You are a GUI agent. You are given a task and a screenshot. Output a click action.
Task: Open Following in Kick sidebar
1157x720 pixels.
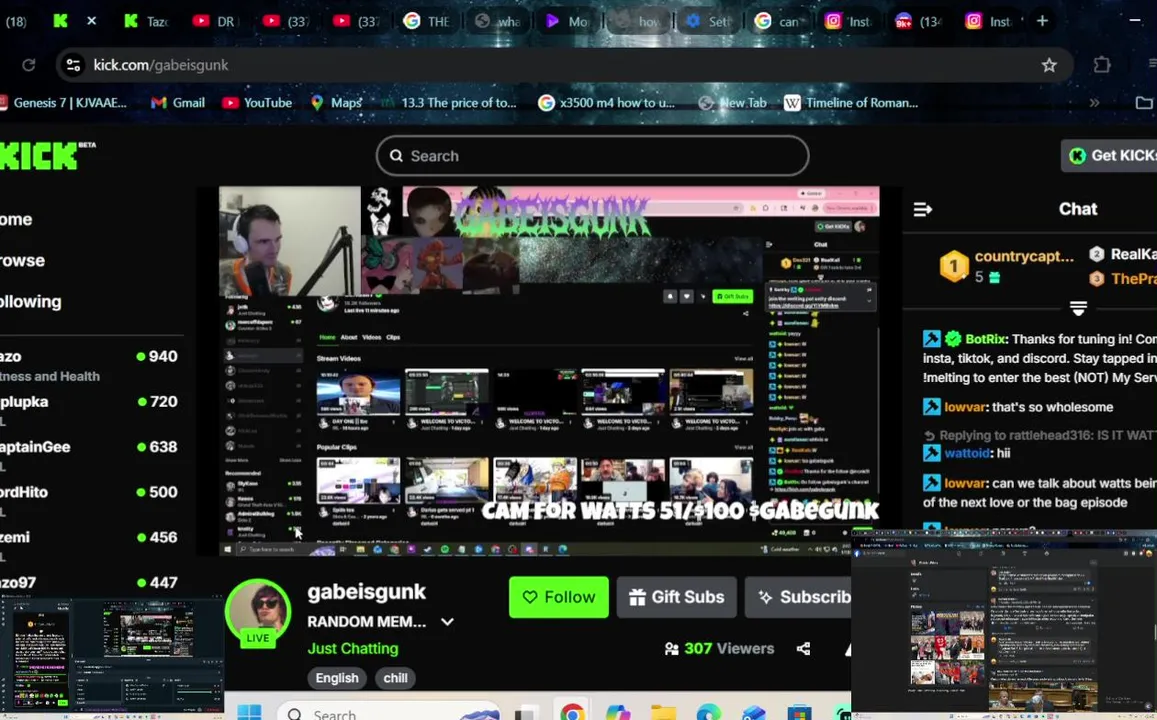(30, 302)
